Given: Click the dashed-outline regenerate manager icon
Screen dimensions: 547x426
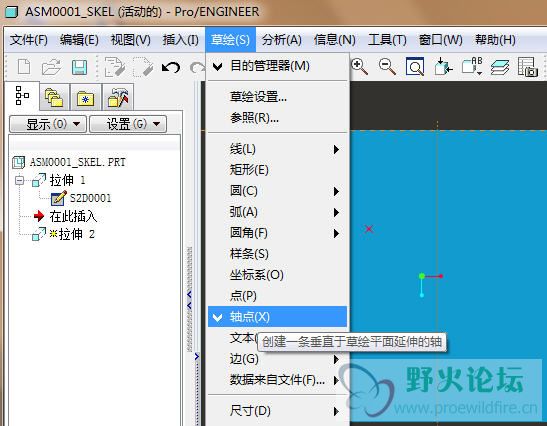Looking at the screenshot, I should pyautogui.click(x=143, y=67).
